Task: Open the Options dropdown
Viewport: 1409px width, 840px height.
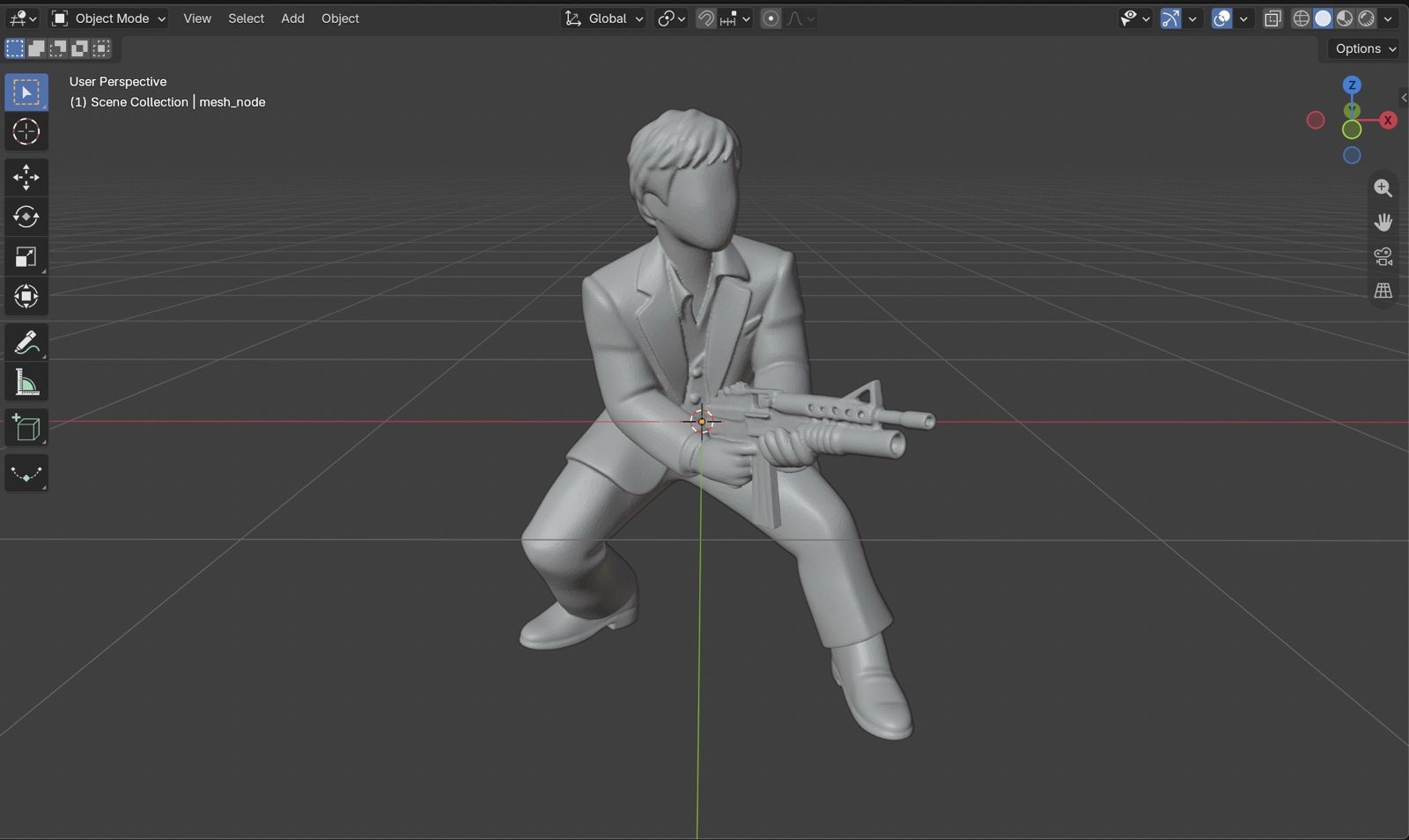Action: tap(1365, 48)
